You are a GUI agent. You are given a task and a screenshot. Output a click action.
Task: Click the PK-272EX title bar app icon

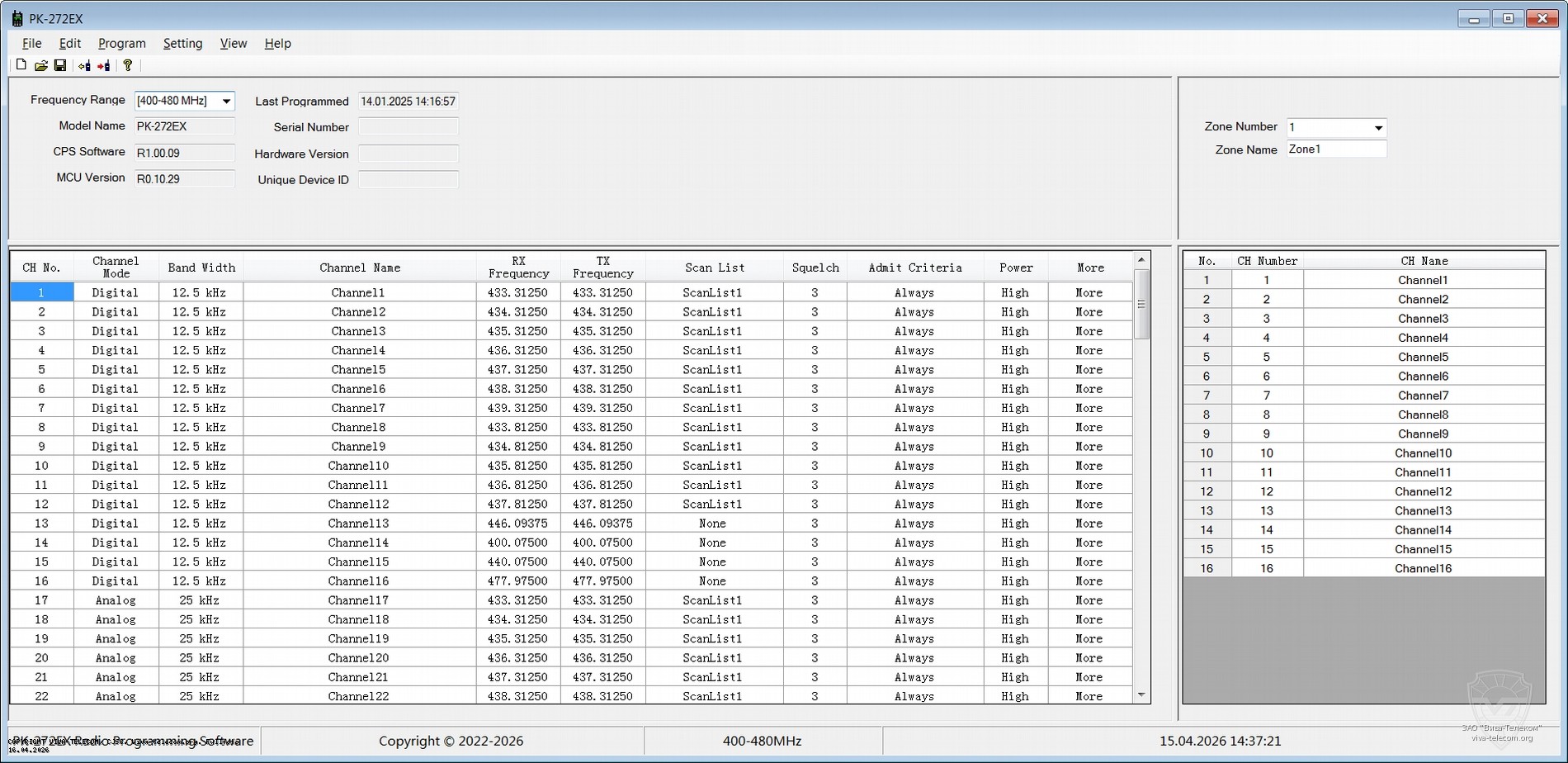[17, 18]
